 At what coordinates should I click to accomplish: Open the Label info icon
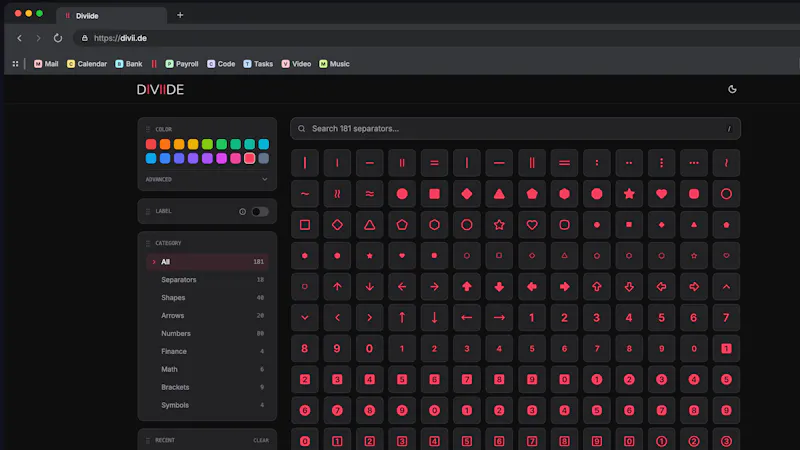click(x=242, y=211)
